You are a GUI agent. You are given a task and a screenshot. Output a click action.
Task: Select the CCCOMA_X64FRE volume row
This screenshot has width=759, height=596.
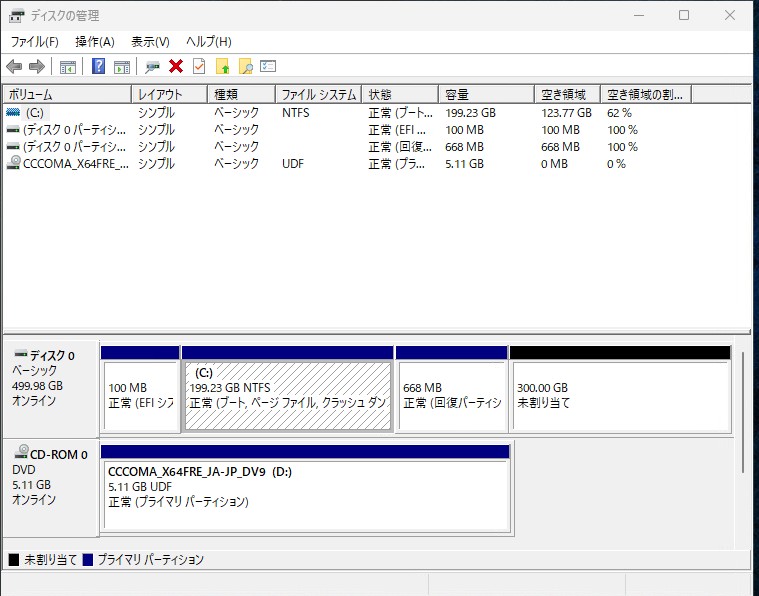[x=348, y=164]
